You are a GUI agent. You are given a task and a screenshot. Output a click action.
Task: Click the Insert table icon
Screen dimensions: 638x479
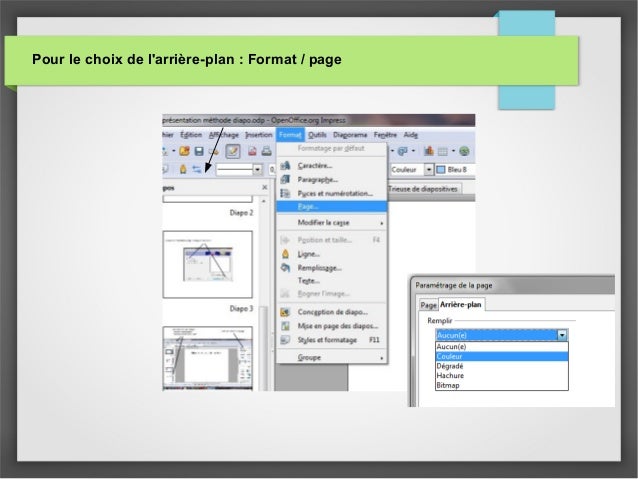pos(443,151)
